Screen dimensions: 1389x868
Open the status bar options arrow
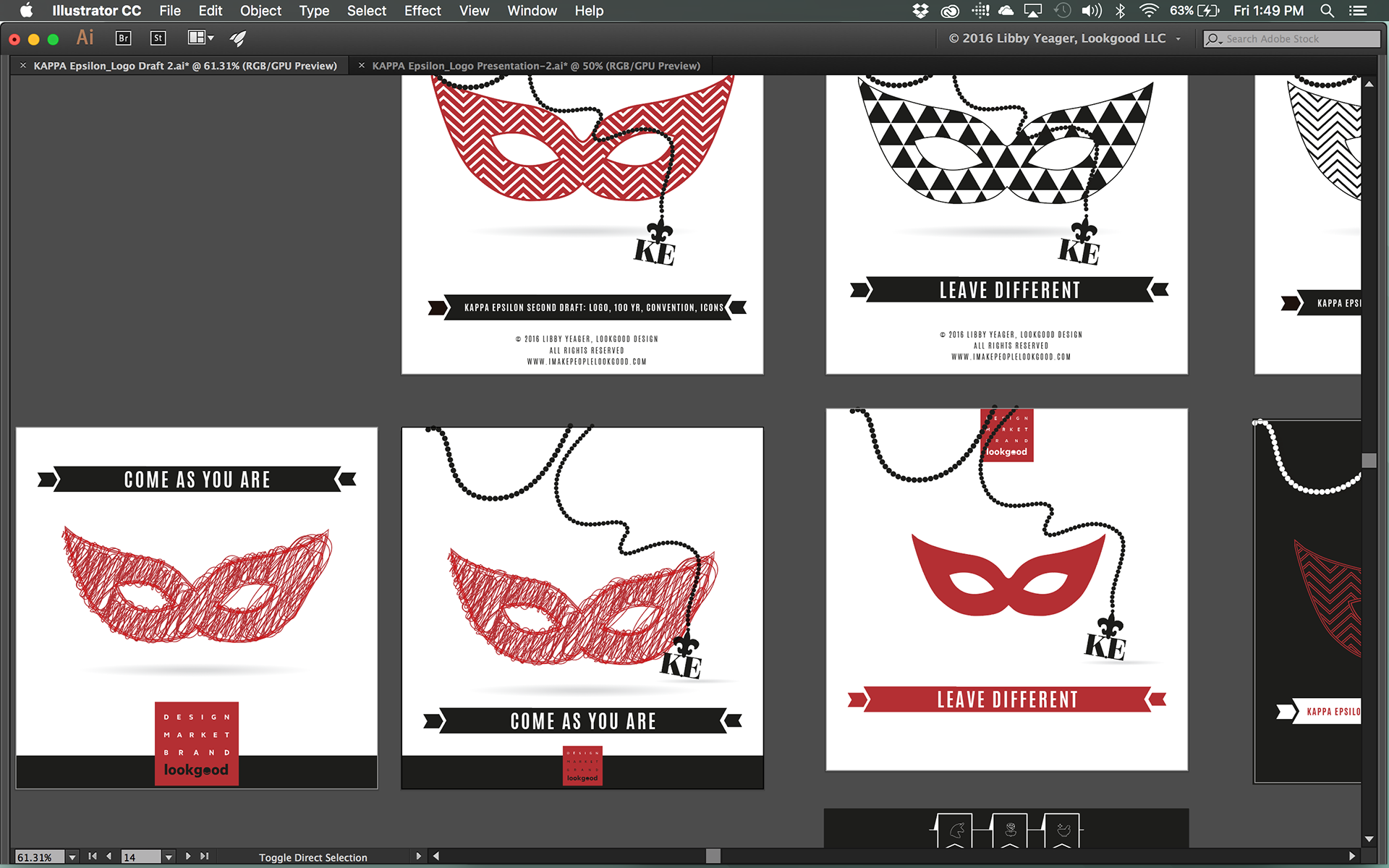point(418,856)
